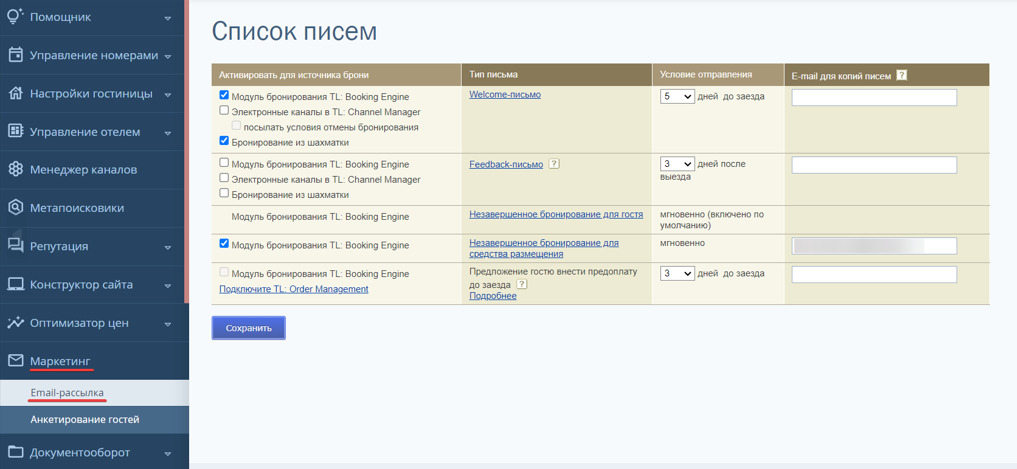Check Booking Engine for Feedback-письмо
The height and width of the screenshot is (469, 1017).
[x=224, y=163]
